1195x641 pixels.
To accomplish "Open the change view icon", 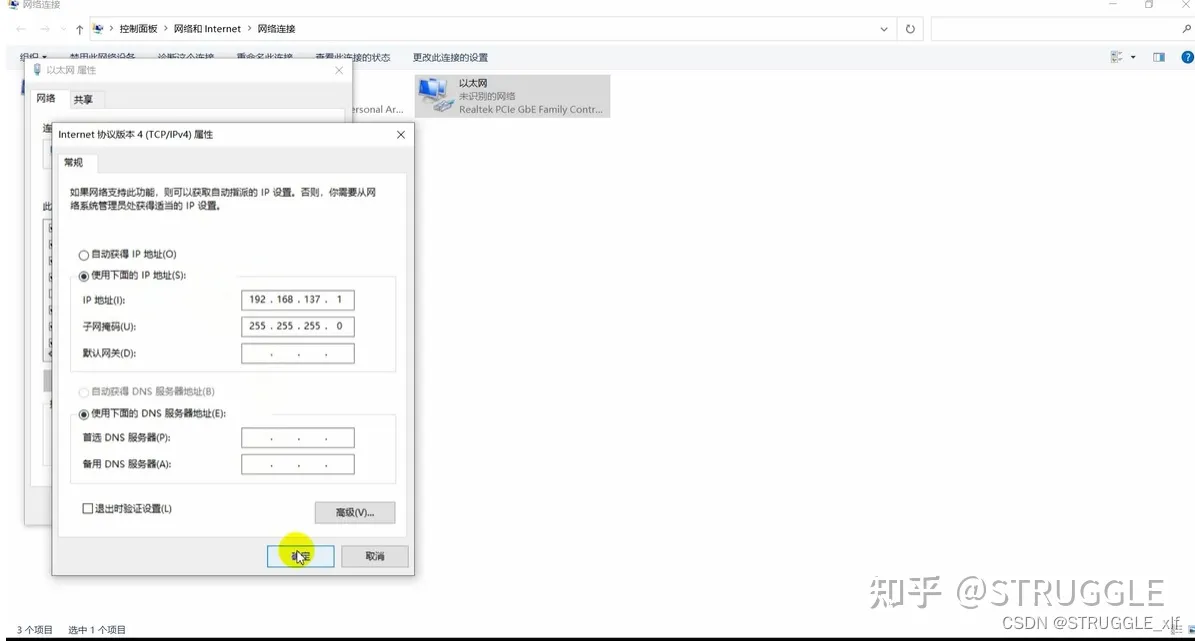I will click(1117, 57).
